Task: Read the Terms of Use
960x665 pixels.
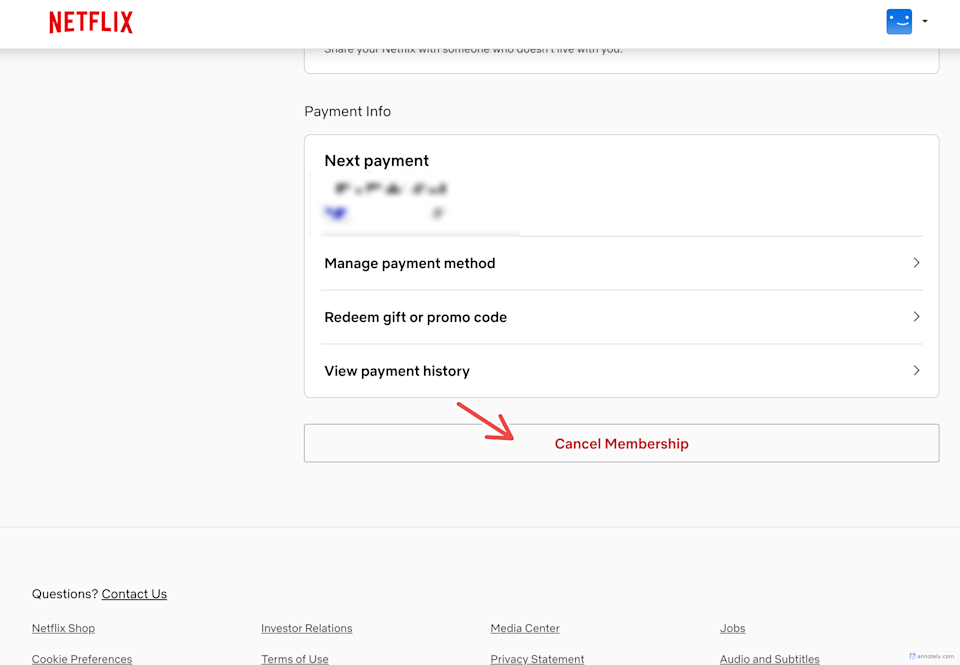Action: pos(294,659)
